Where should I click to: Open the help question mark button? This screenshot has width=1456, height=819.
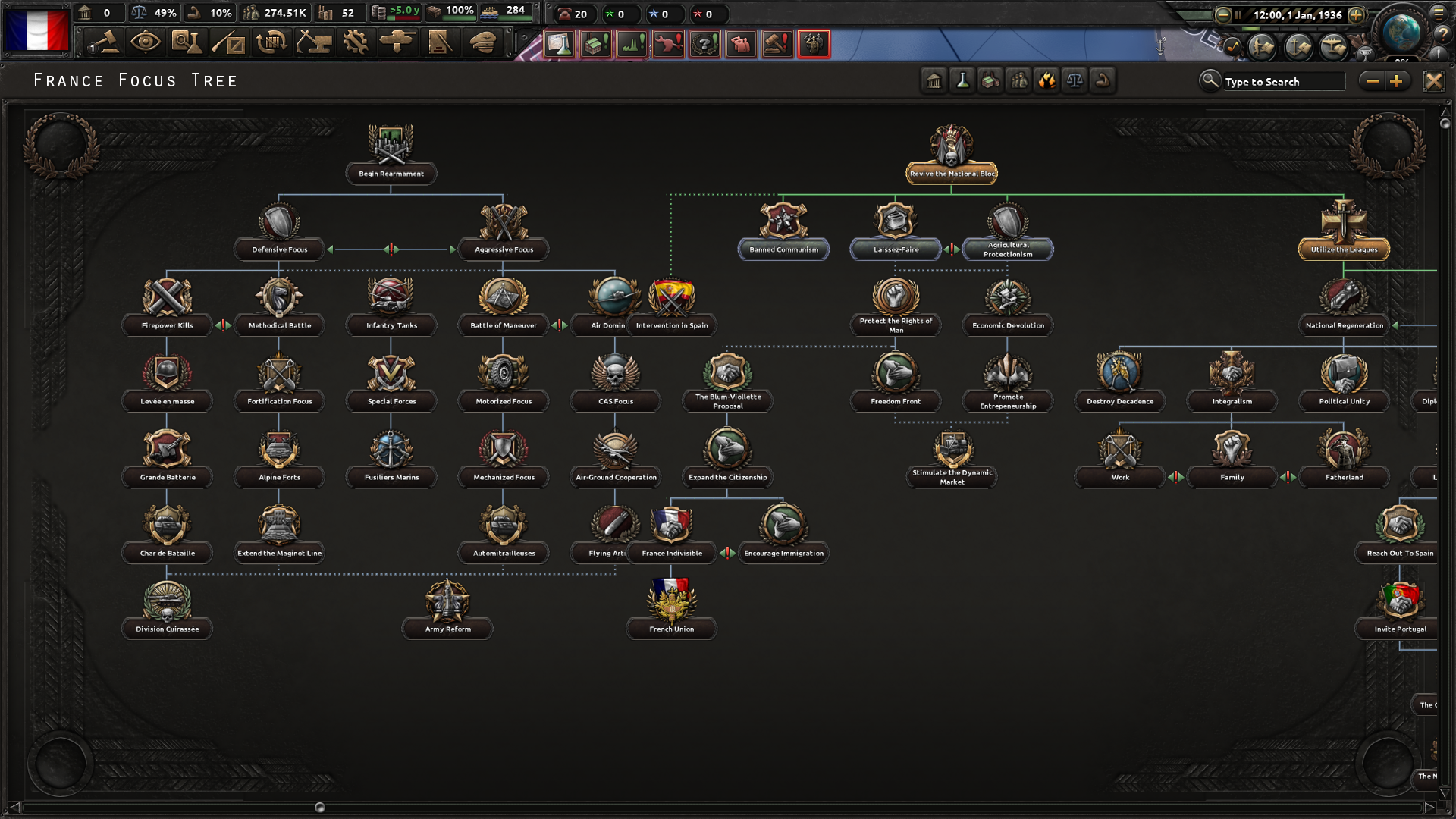(1443, 33)
